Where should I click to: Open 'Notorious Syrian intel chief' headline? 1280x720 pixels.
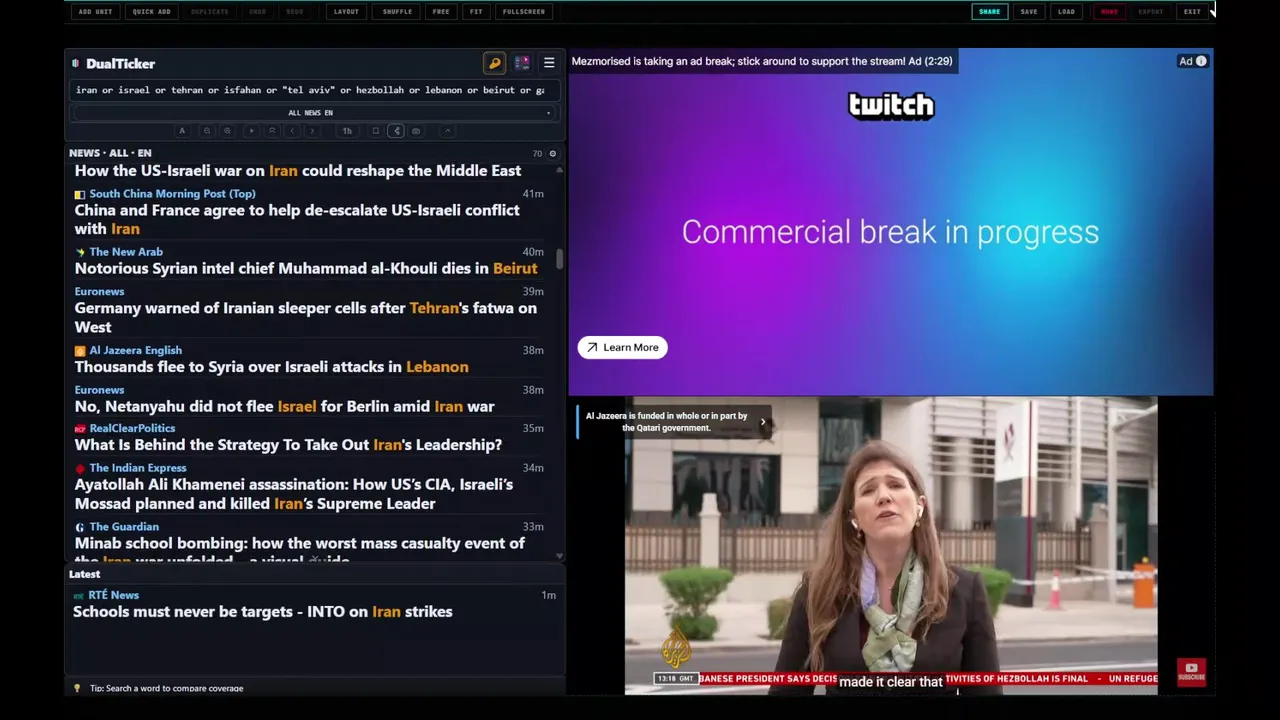(306, 268)
